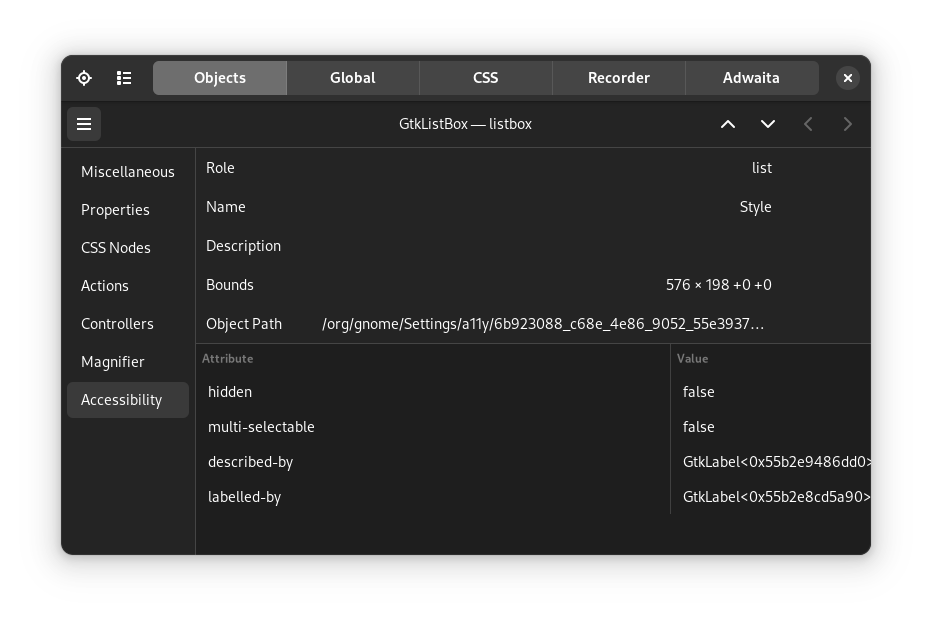Navigate to the parent object with the up chevron
932x622 pixels.
coord(728,124)
